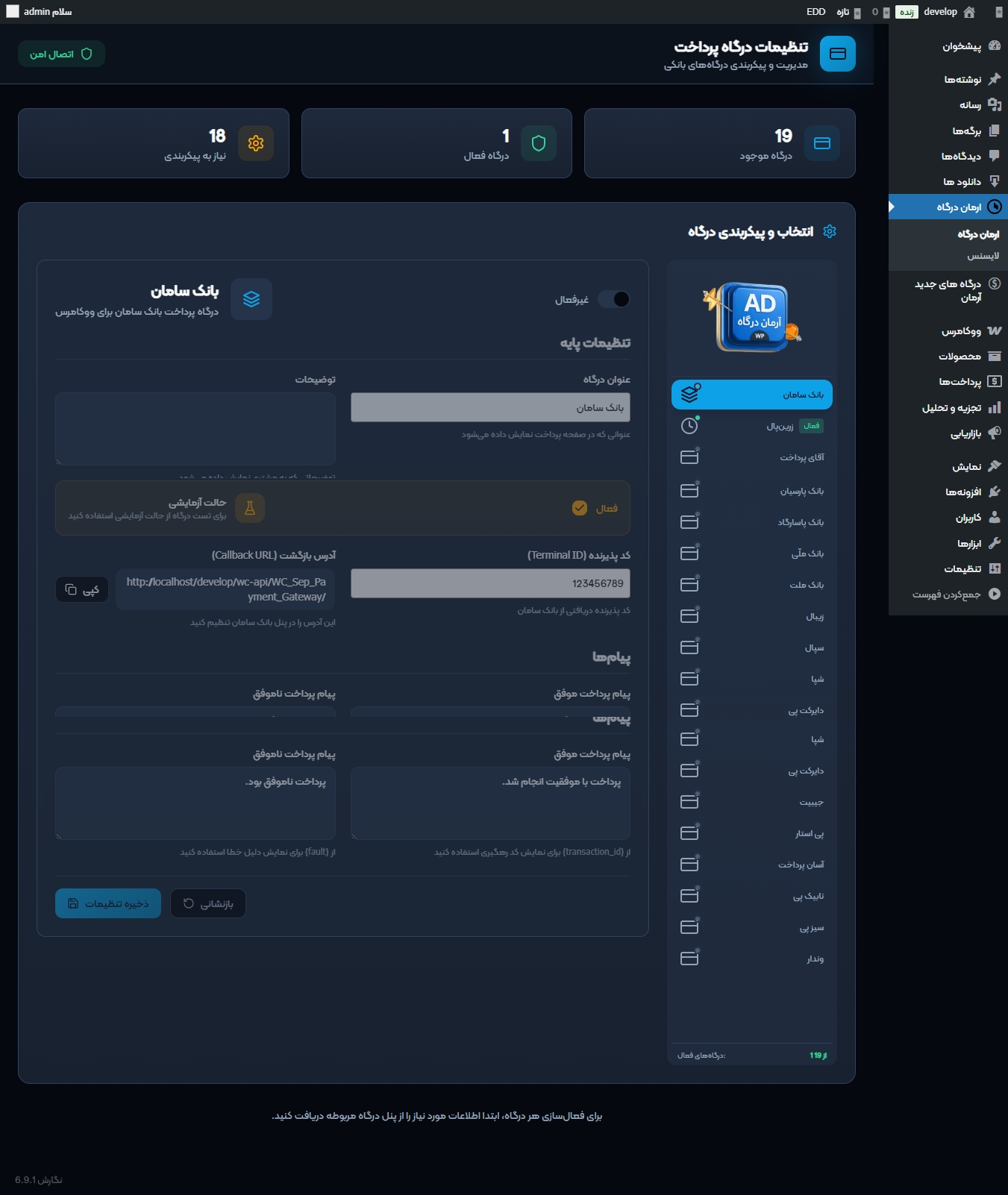Save with the ذخیره تنظیمات button
Viewport: 1008px width, 1195px height.
point(108,903)
